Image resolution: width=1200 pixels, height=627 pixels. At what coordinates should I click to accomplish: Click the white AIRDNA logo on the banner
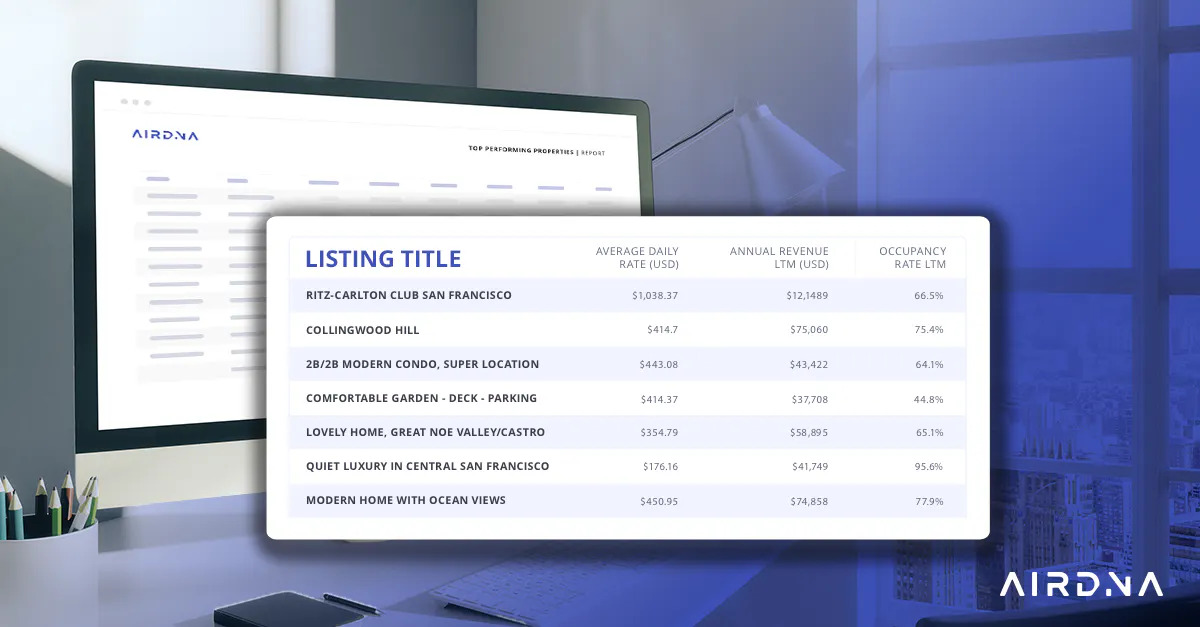(x=1081, y=585)
